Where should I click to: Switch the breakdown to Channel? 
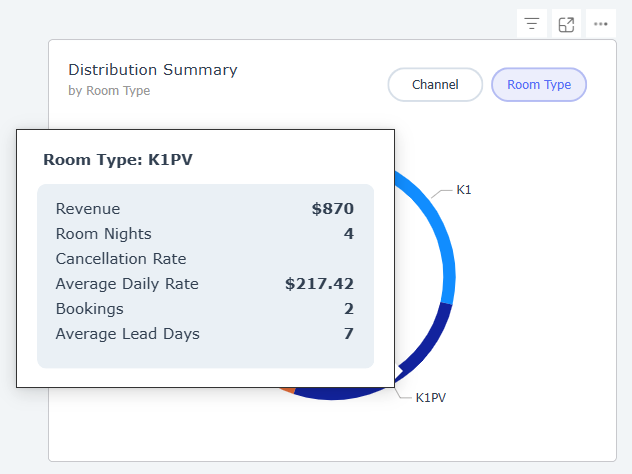pos(435,85)
